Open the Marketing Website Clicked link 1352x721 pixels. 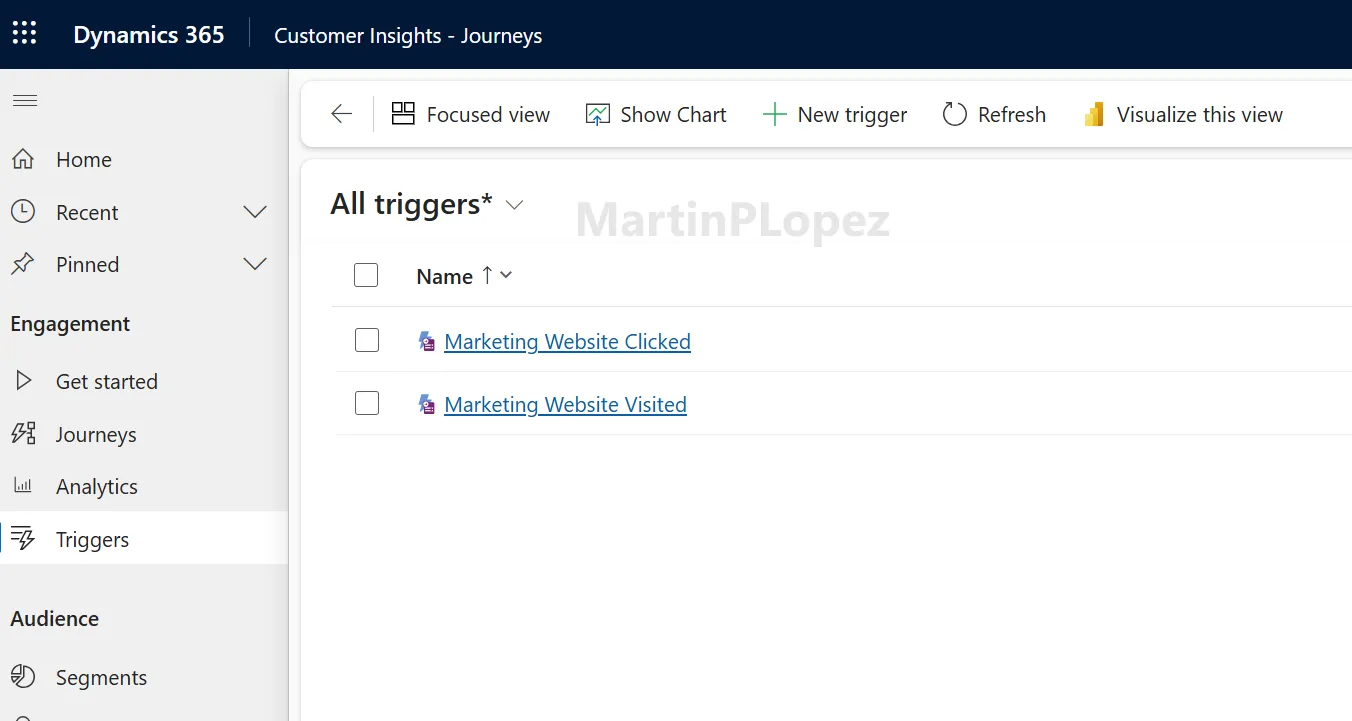[x=567, y=342]
